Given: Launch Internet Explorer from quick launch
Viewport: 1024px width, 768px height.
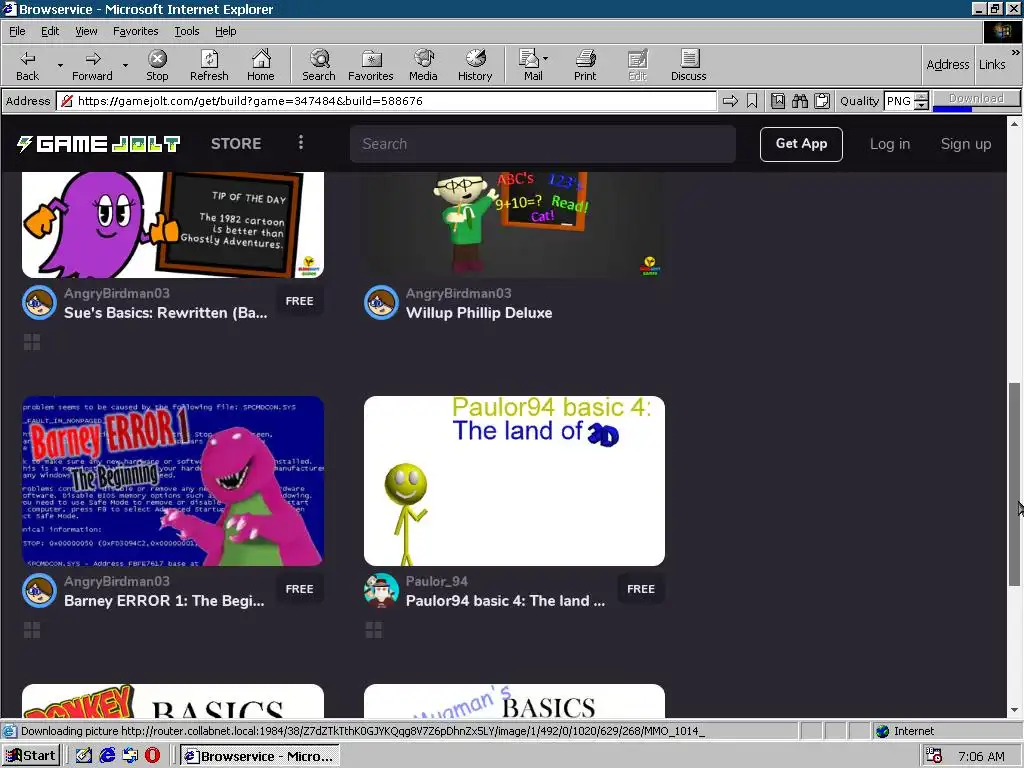Looking at the screenshot, I should coord(107,756).
